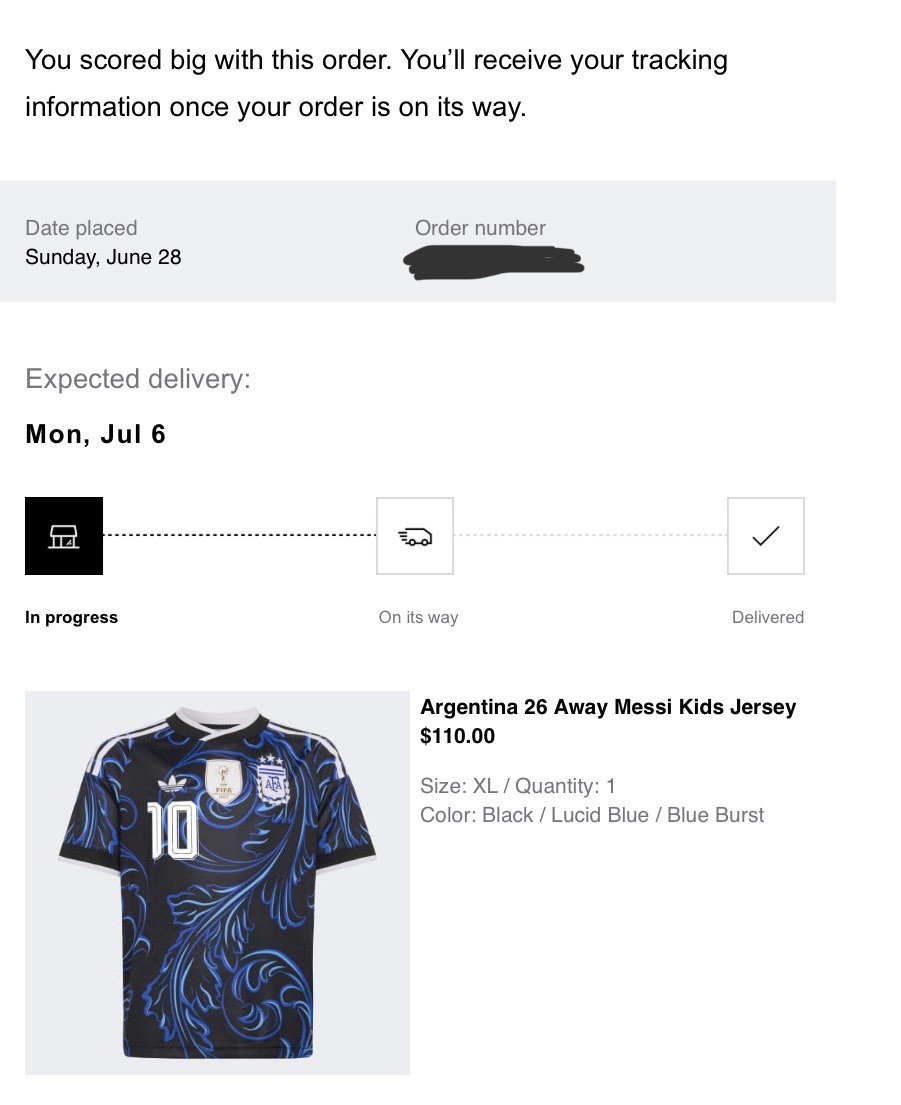This screenshot has width=901, height=1105.
Task: Select the On its way status label
Action: [x=418, y=617]
